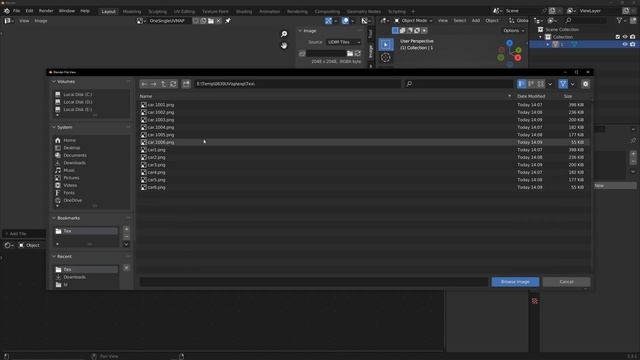This screenshot has height=360, width=640.
Task: Cancel the file browser dialog
Action: pyautogui.click(x=566, y=282)
